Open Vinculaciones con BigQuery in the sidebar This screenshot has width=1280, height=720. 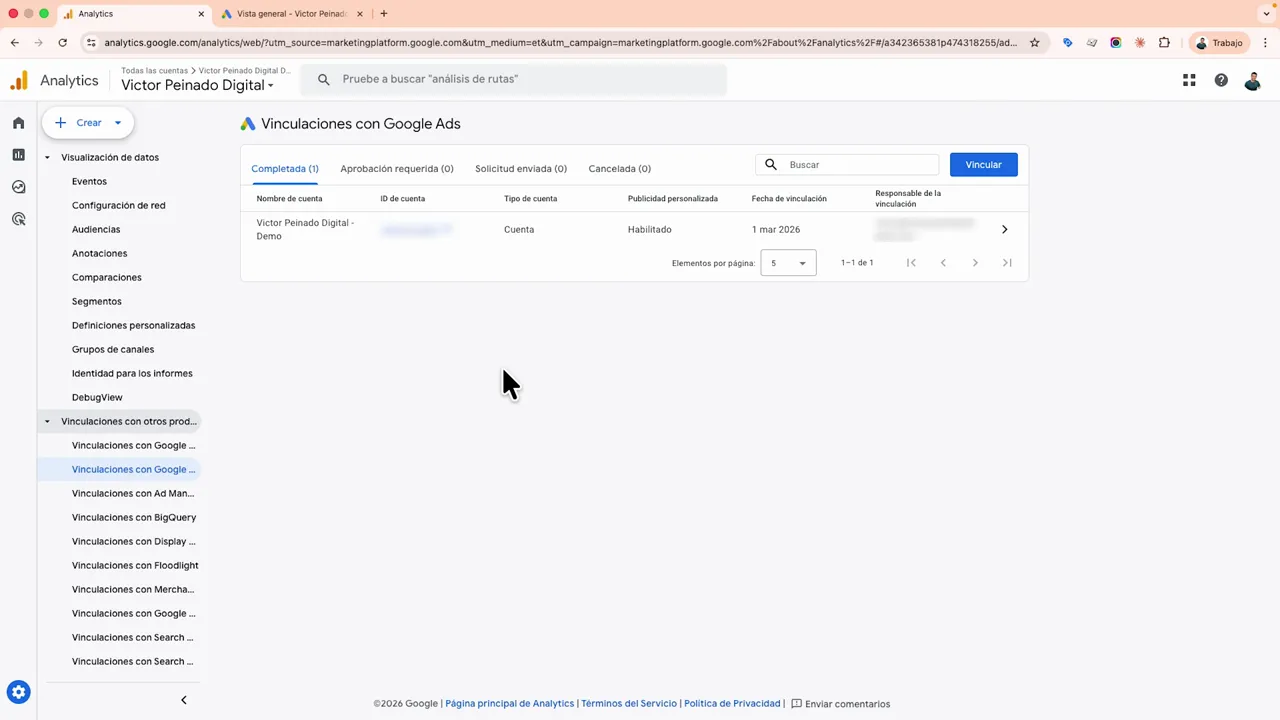pyautogui.click(x=134, y=518)
